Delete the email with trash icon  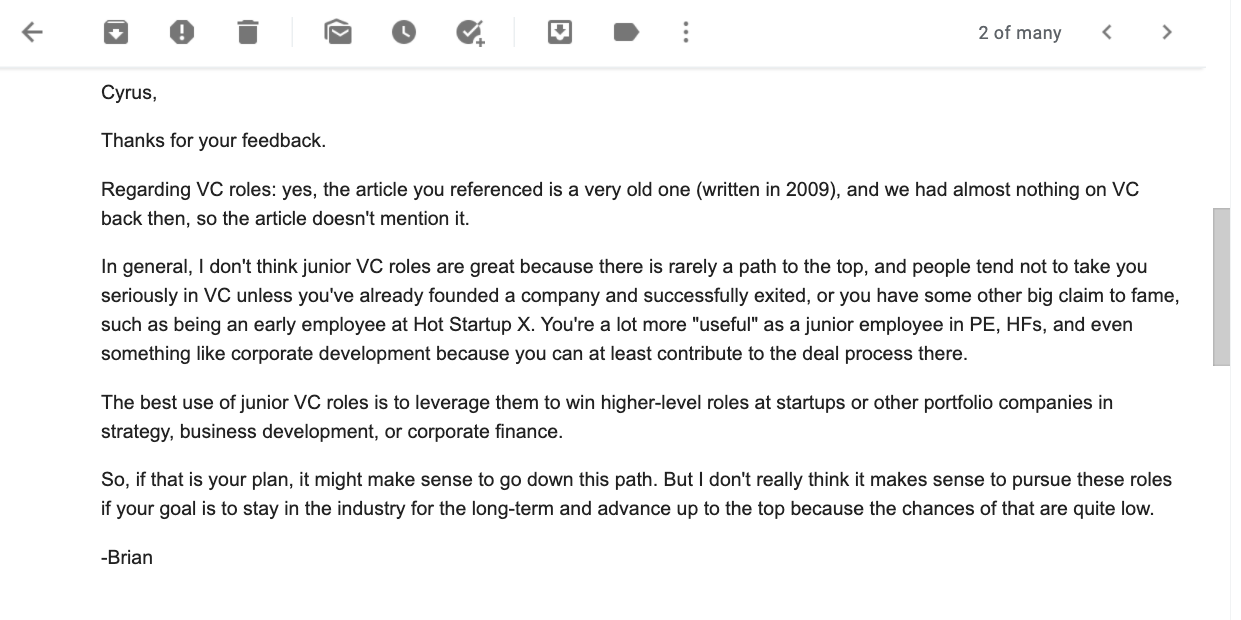point(248,32)
